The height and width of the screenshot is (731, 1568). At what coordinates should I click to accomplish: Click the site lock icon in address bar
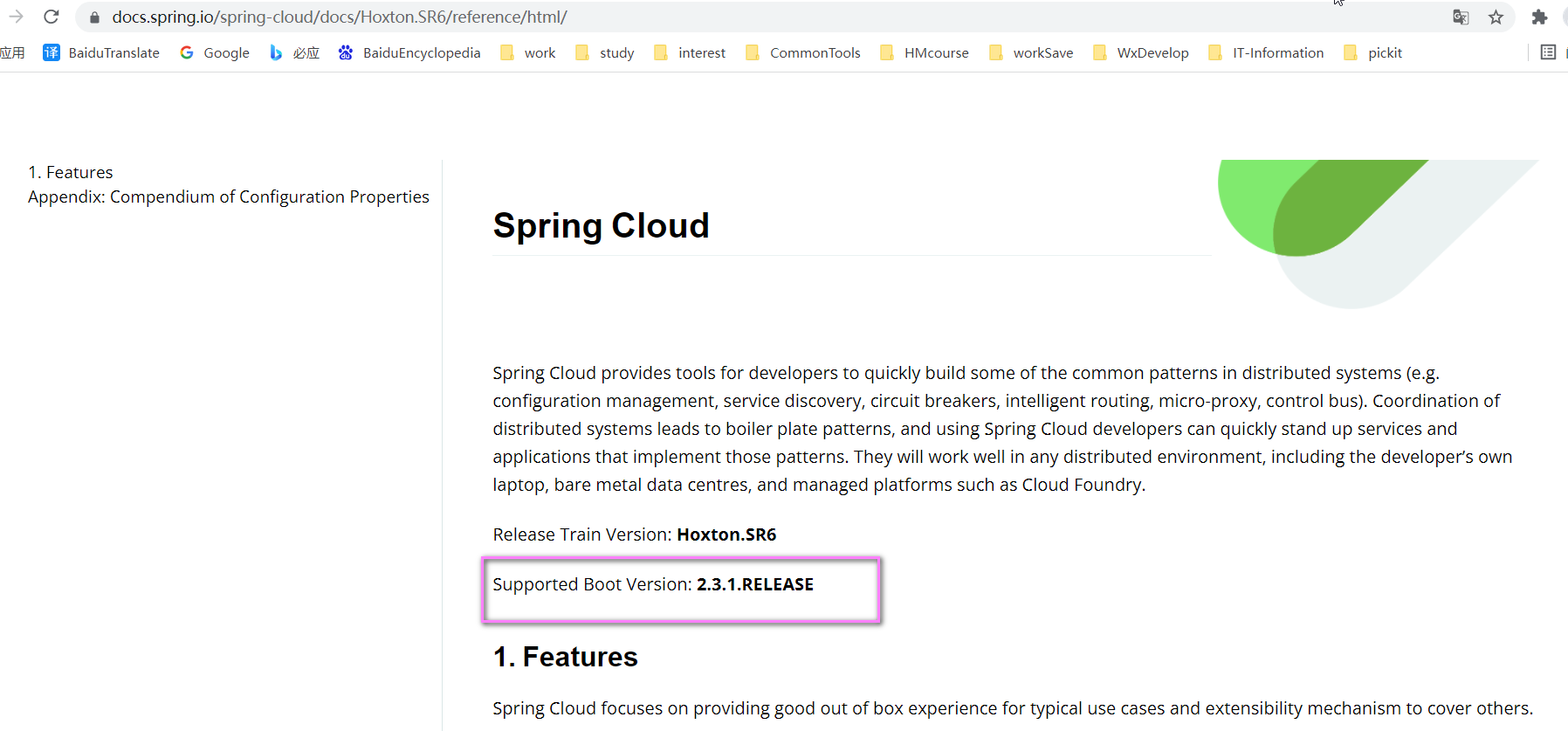pyautogui.click(x=94, y=17)
